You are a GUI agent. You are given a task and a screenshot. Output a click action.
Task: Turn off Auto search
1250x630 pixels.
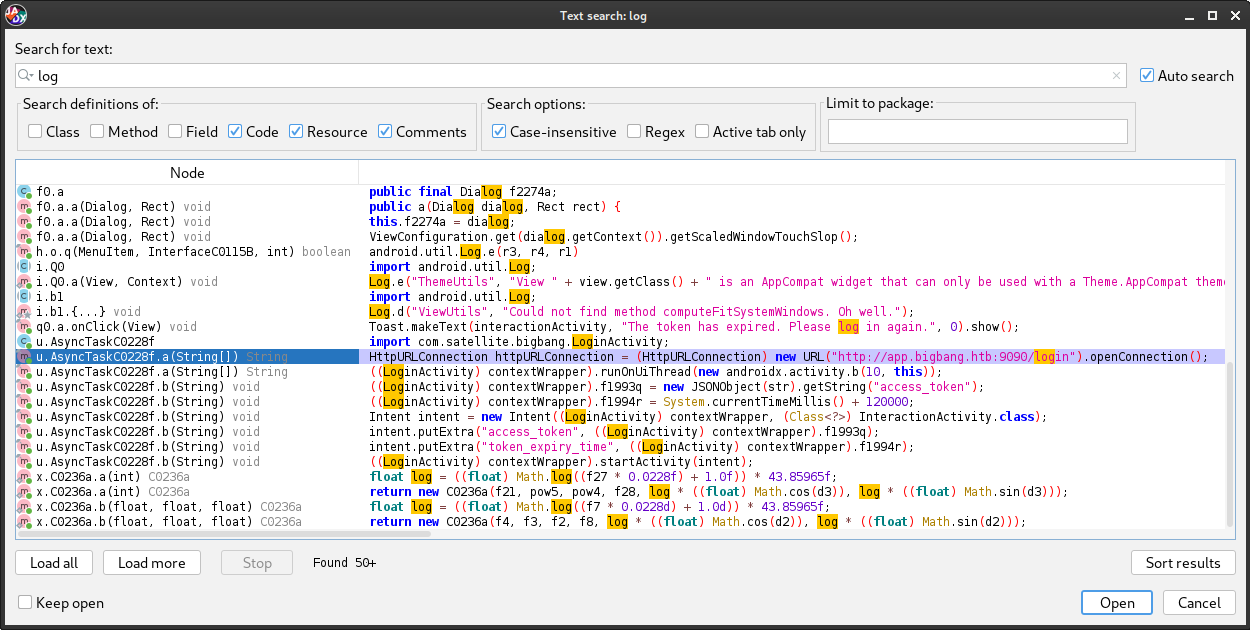point(1147,76)
